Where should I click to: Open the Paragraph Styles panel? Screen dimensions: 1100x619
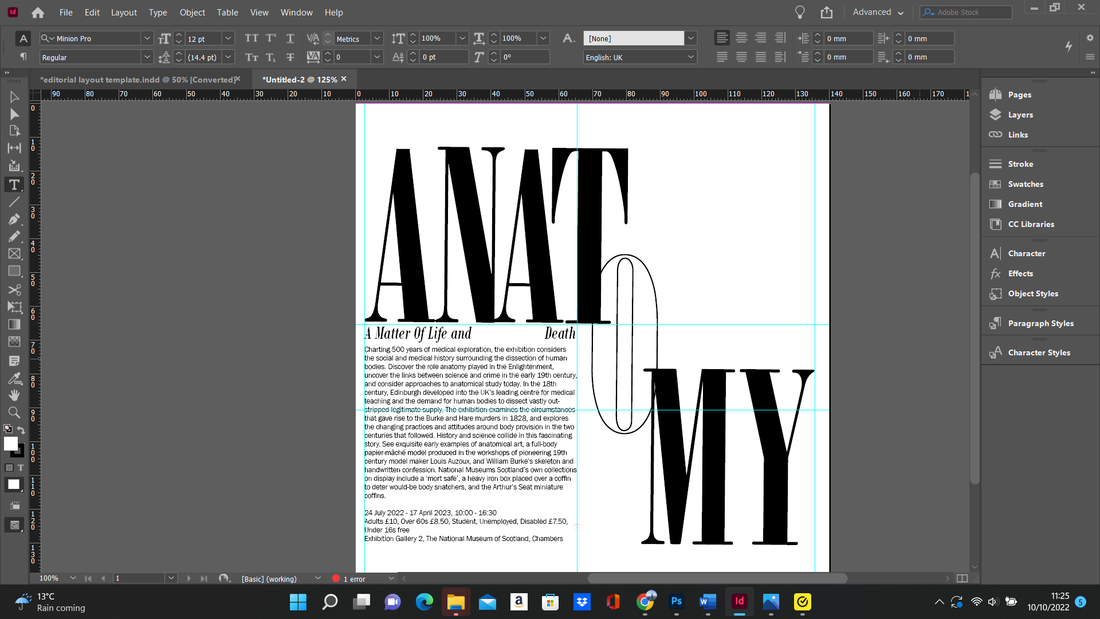1040,324
